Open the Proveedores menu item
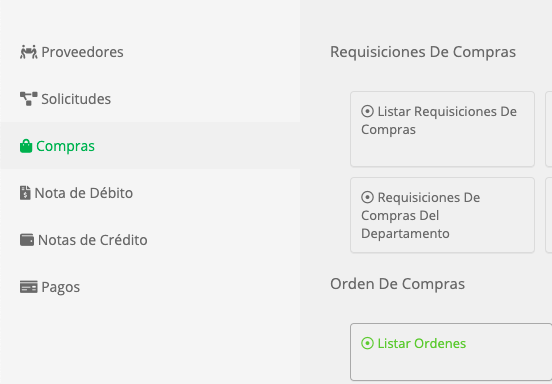This screenshot has height=384, width=552. point(150,52)
